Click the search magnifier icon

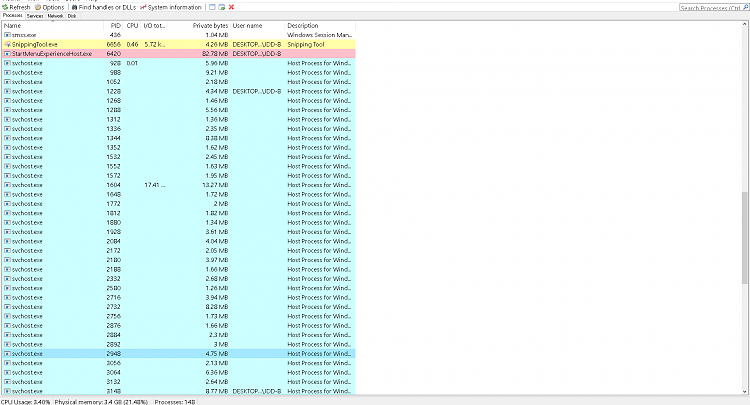pyautogui.click(x=744, y=7)
